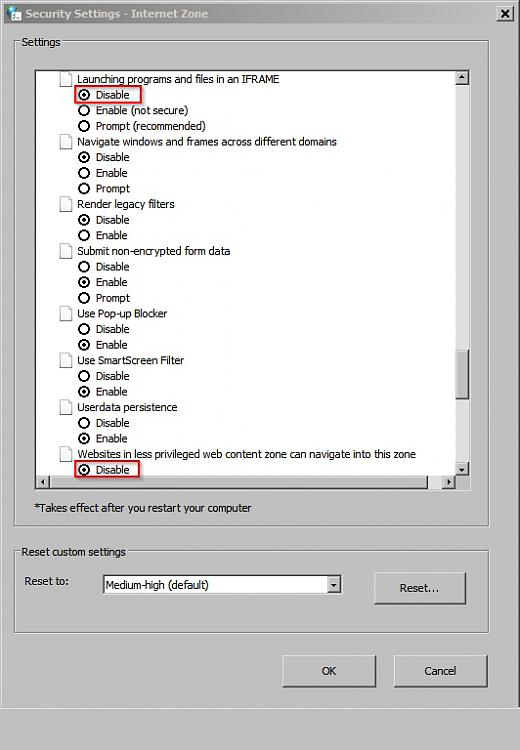The width and height of the screenshot is (520, 750).
Task: Click the Security Settings title bar icon
Action: [x=15, y=13]
